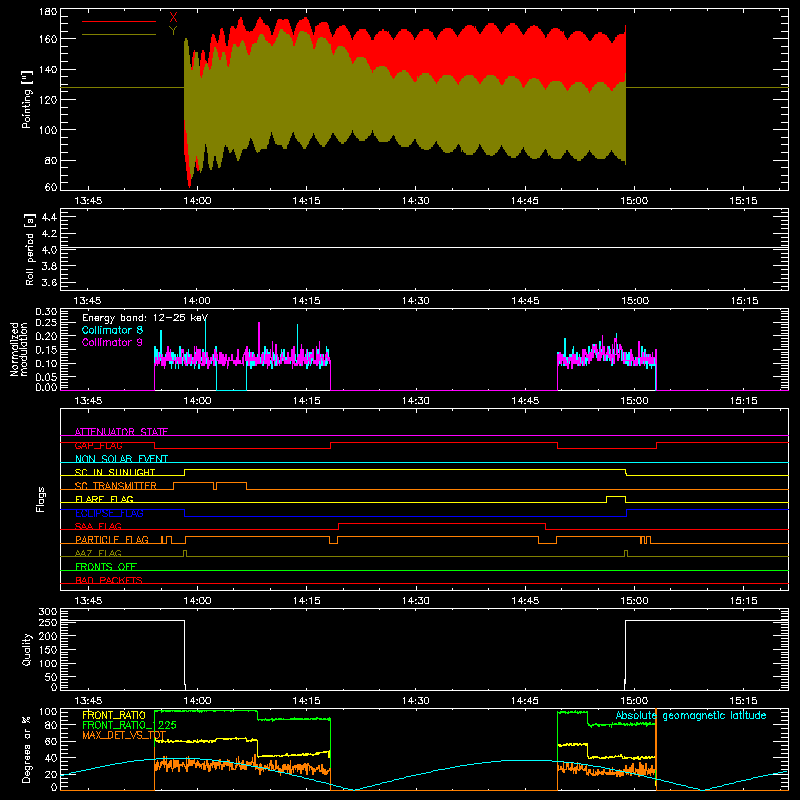
Task: Select the Y legend label in Pointing plot
Action: tap(173, 31)
